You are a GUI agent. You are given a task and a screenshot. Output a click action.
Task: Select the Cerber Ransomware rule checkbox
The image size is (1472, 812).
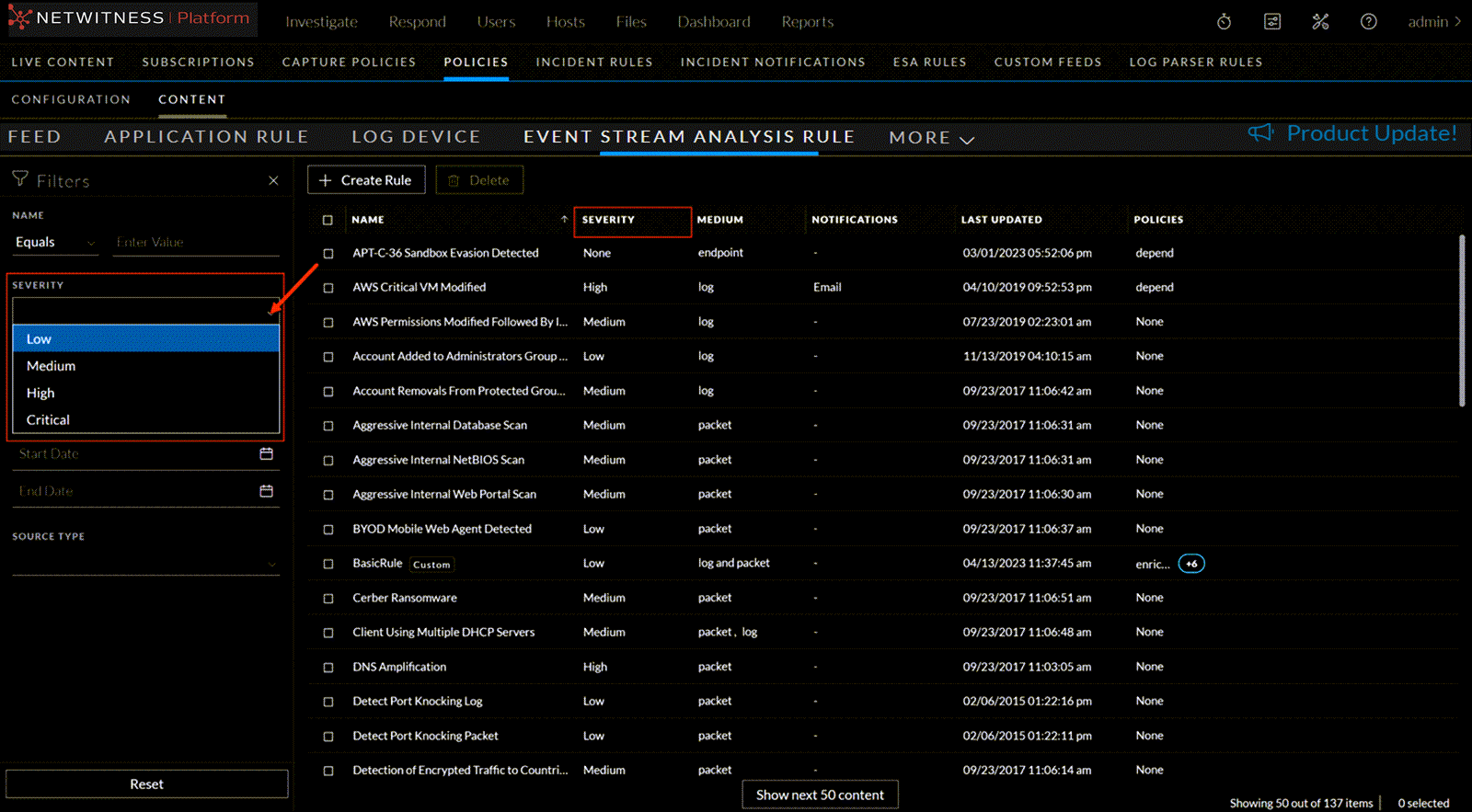328,599
